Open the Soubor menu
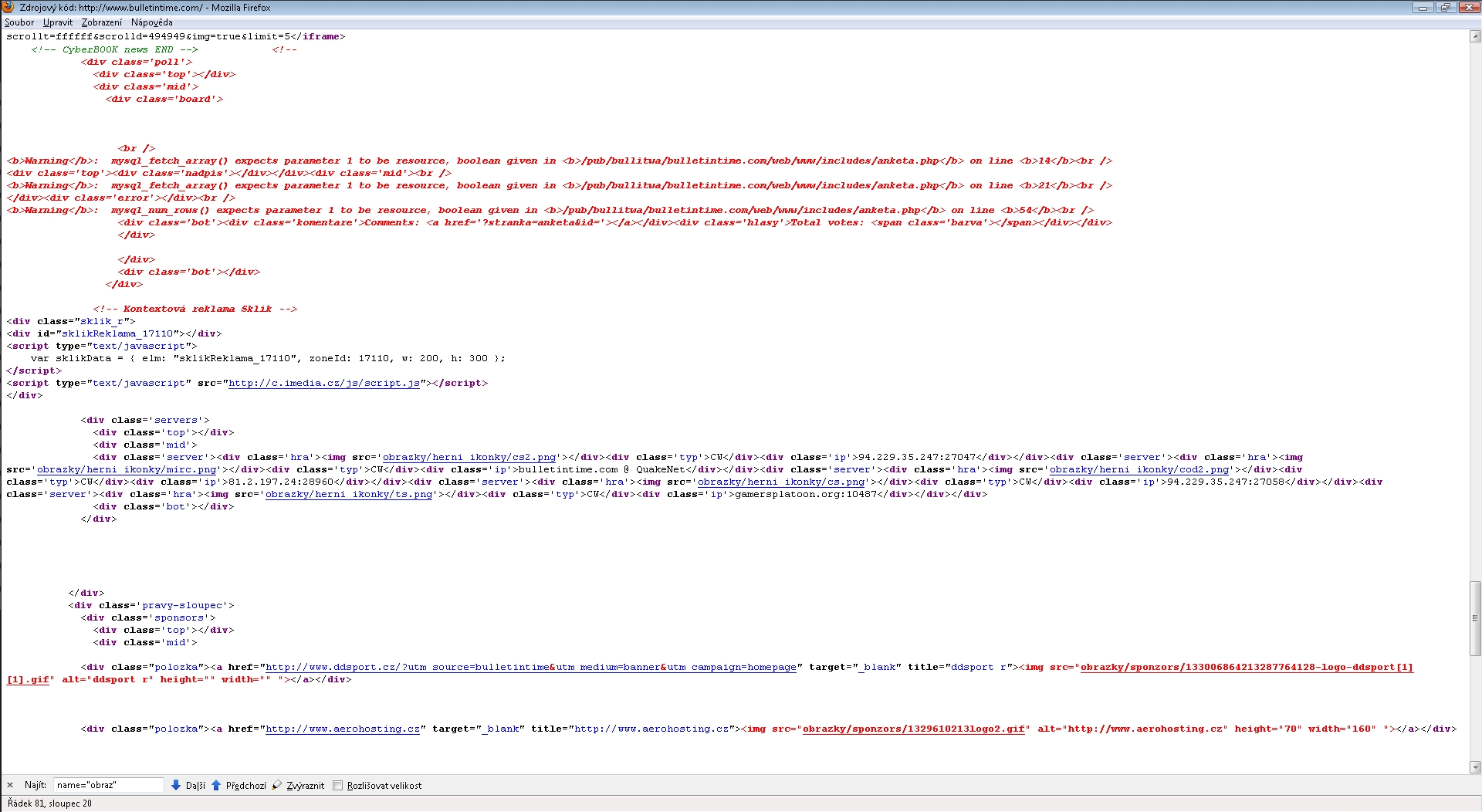This screenshot has width=1482, height=812. tap(19, 22)
